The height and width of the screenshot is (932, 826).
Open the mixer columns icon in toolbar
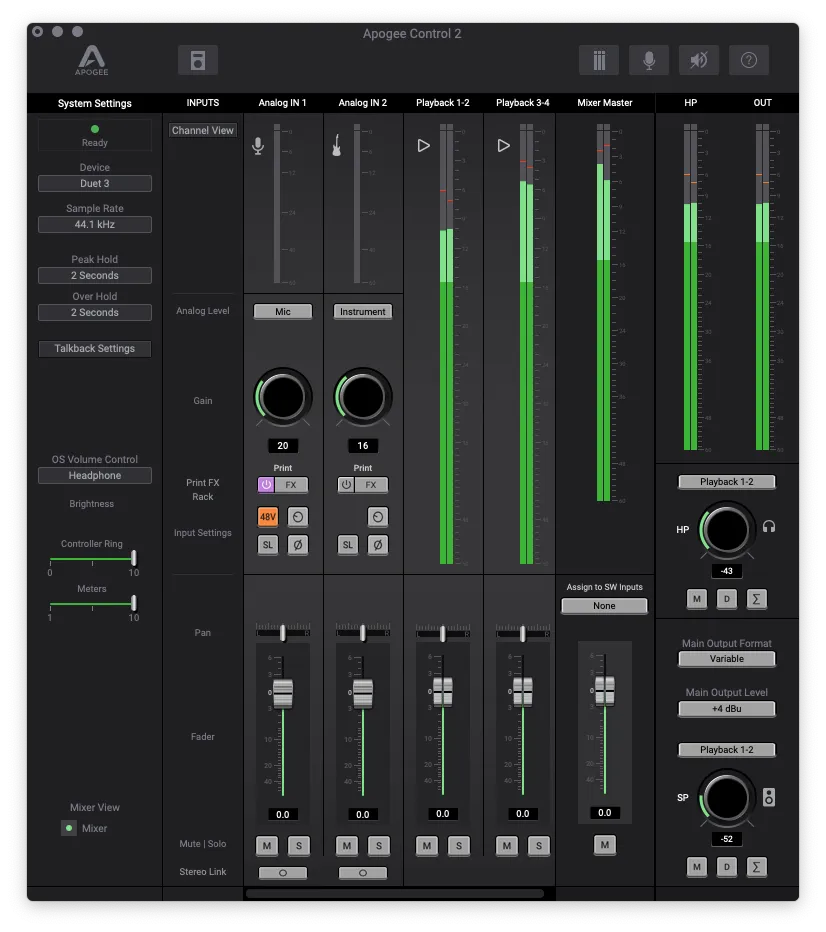(599, 60)
